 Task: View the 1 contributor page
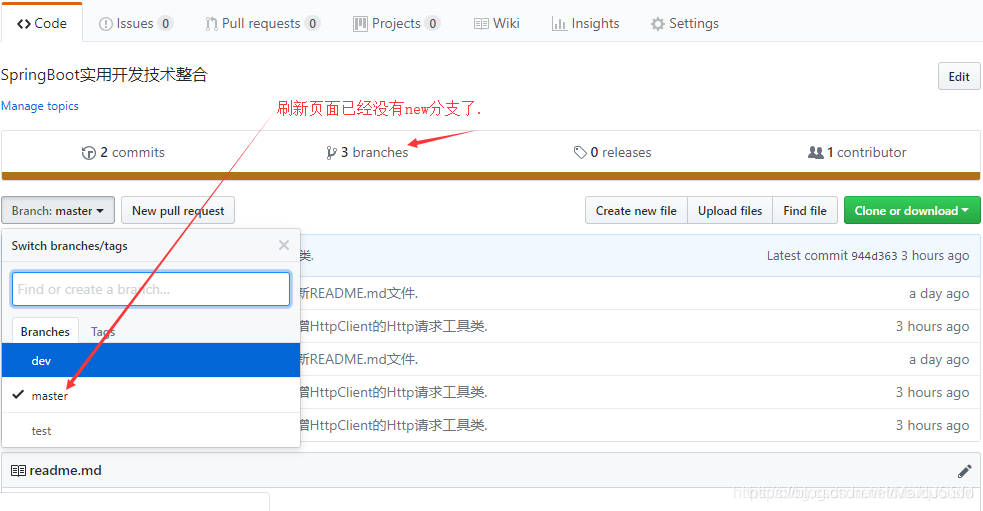click(857, 152)
